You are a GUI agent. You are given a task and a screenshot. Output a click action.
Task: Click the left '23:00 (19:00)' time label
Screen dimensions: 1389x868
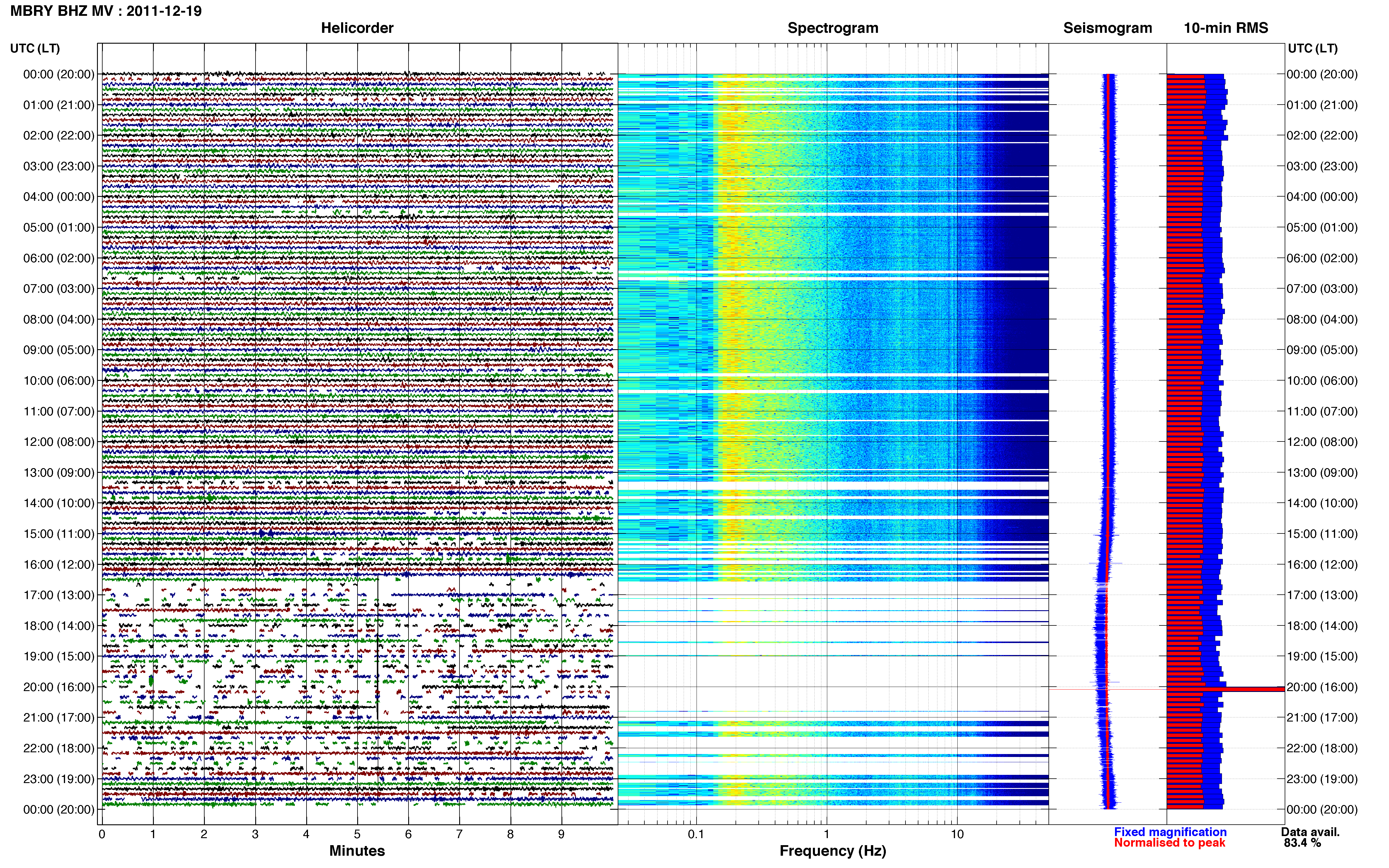click(59, 779)
